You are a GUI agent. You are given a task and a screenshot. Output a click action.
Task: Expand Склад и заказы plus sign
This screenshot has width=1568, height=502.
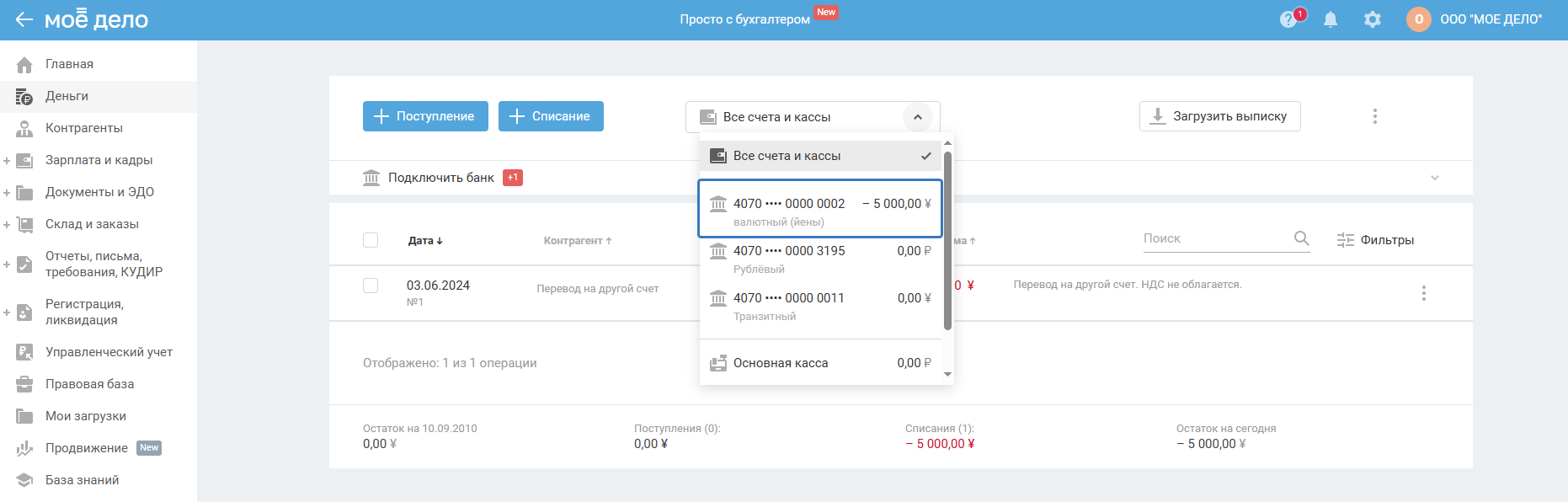pos(7,225)
